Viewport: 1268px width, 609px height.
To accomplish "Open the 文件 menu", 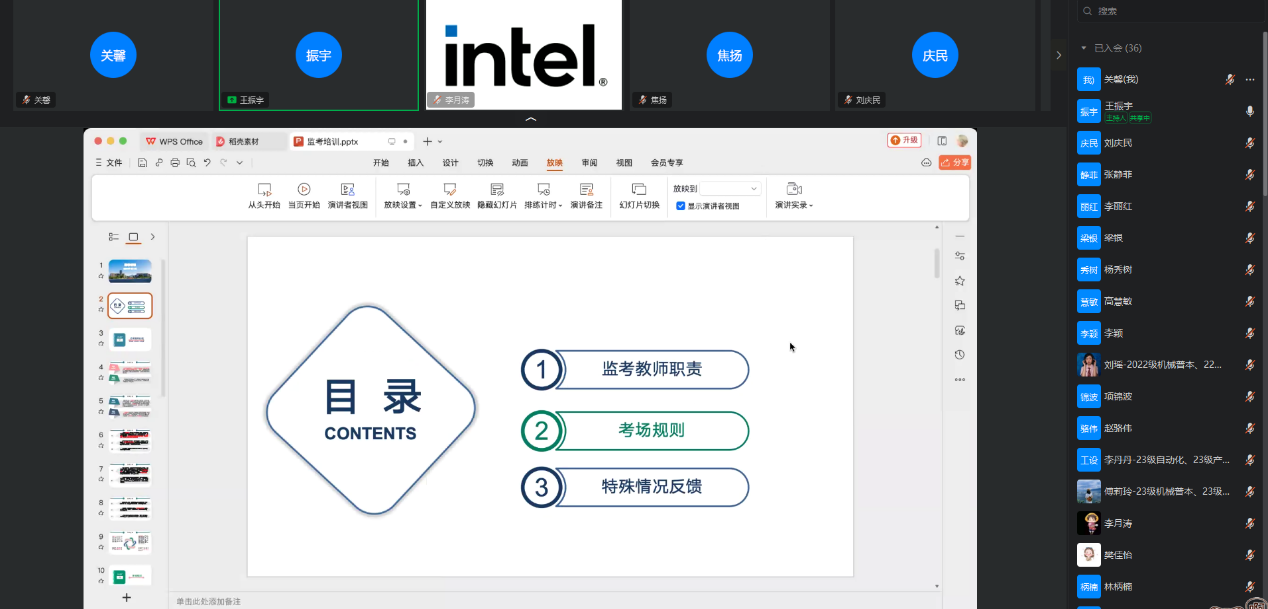I will (109, 162).
